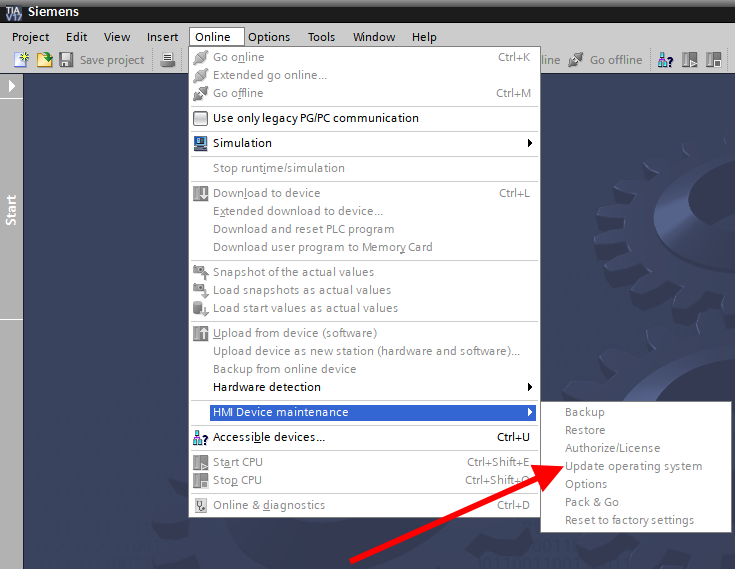Click the Stop CPU icon in the toolbar
The image size is (735, 569).
point(713,60)
